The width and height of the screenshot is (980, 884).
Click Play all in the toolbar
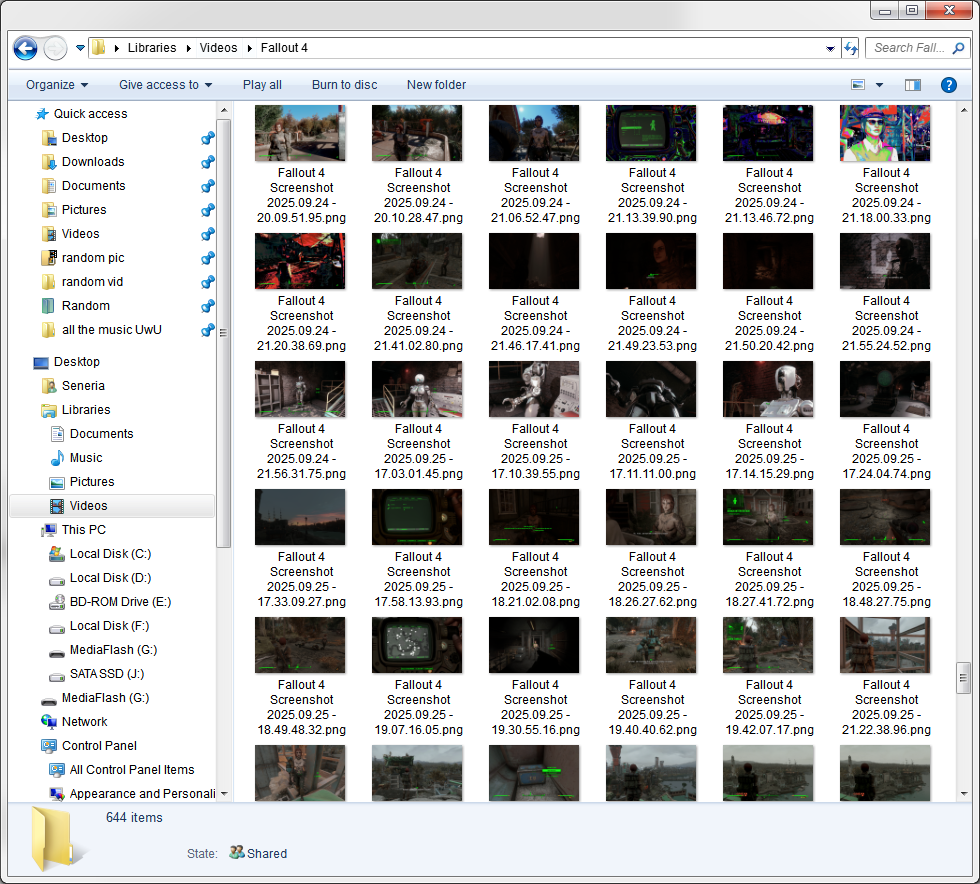coord(262,85)
